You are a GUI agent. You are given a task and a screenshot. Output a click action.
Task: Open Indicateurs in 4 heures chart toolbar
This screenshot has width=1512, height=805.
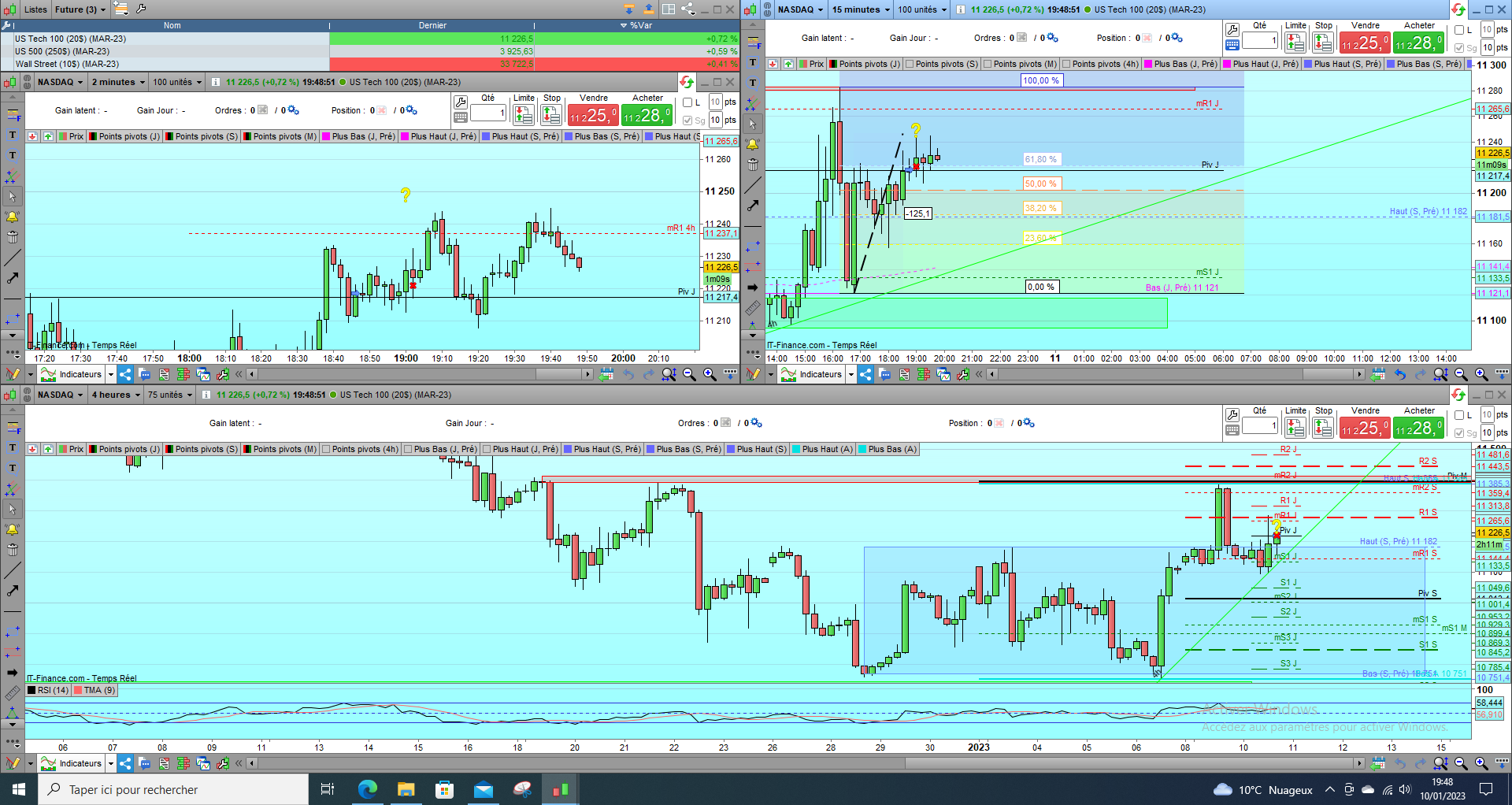click(x=72, y=763)
